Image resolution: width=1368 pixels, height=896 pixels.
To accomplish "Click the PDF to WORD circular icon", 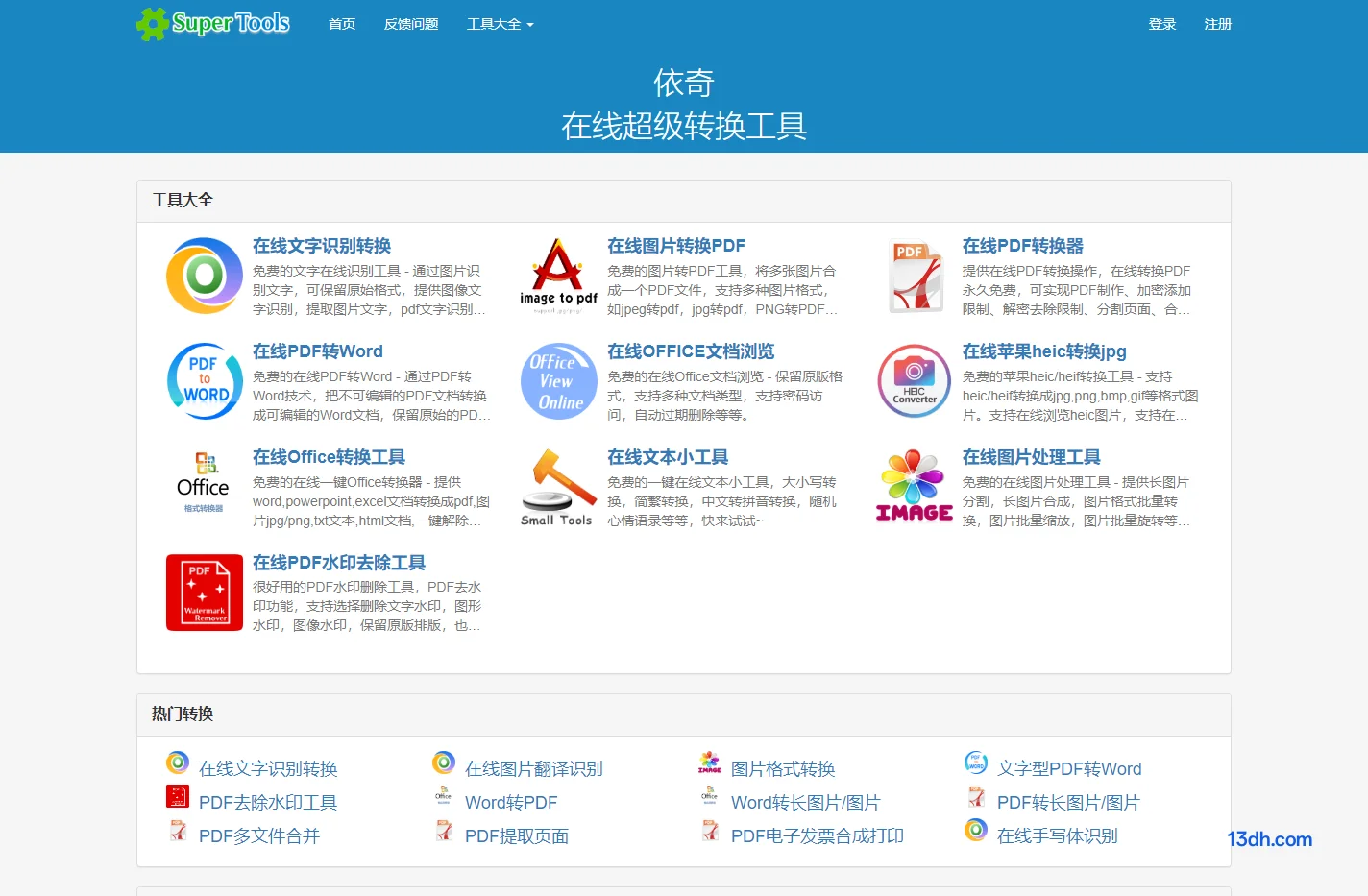I will coord(205,381).
